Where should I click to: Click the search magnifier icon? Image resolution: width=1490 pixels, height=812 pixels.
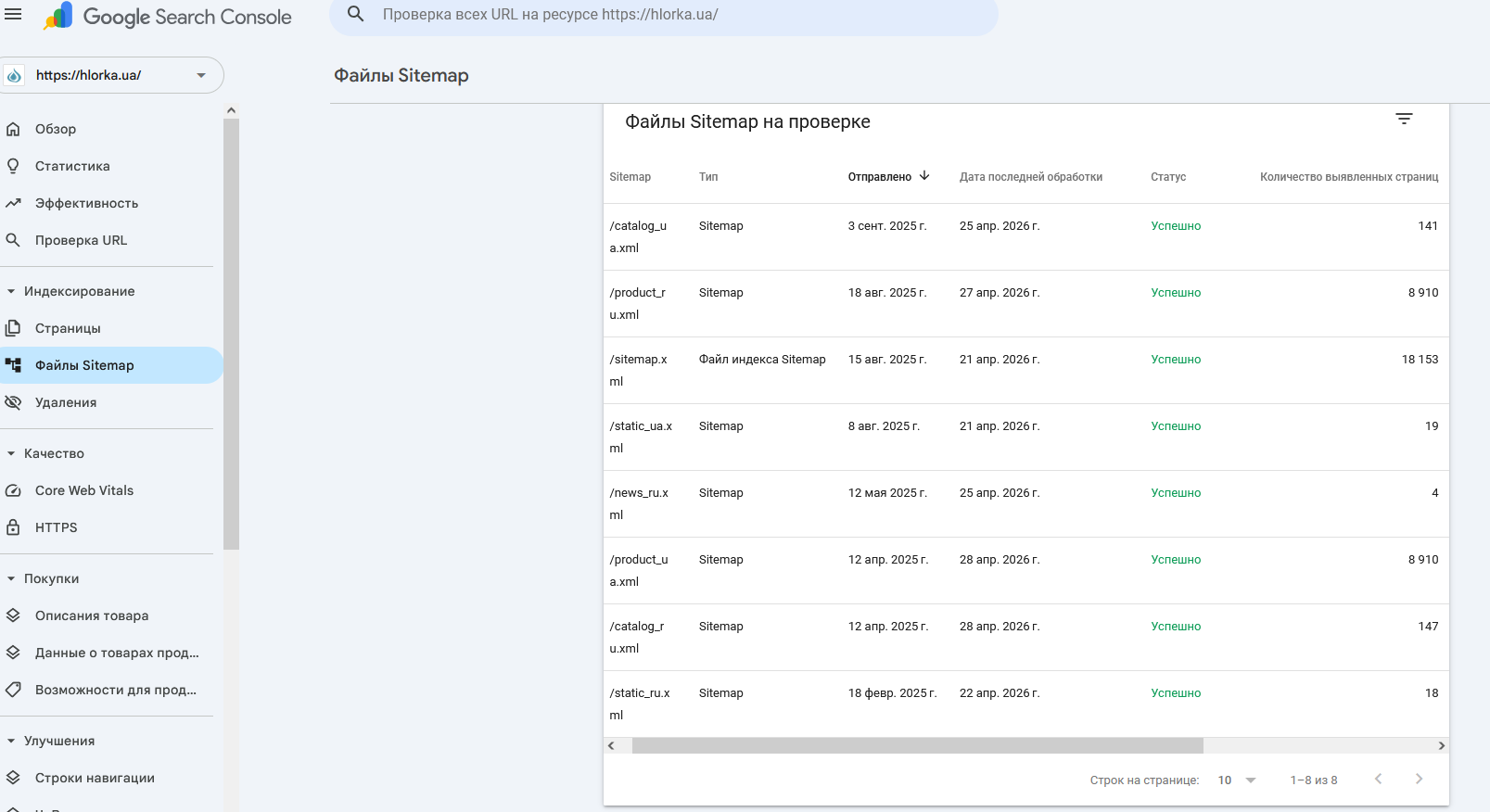pyautogui.click(x=355, y=15)
